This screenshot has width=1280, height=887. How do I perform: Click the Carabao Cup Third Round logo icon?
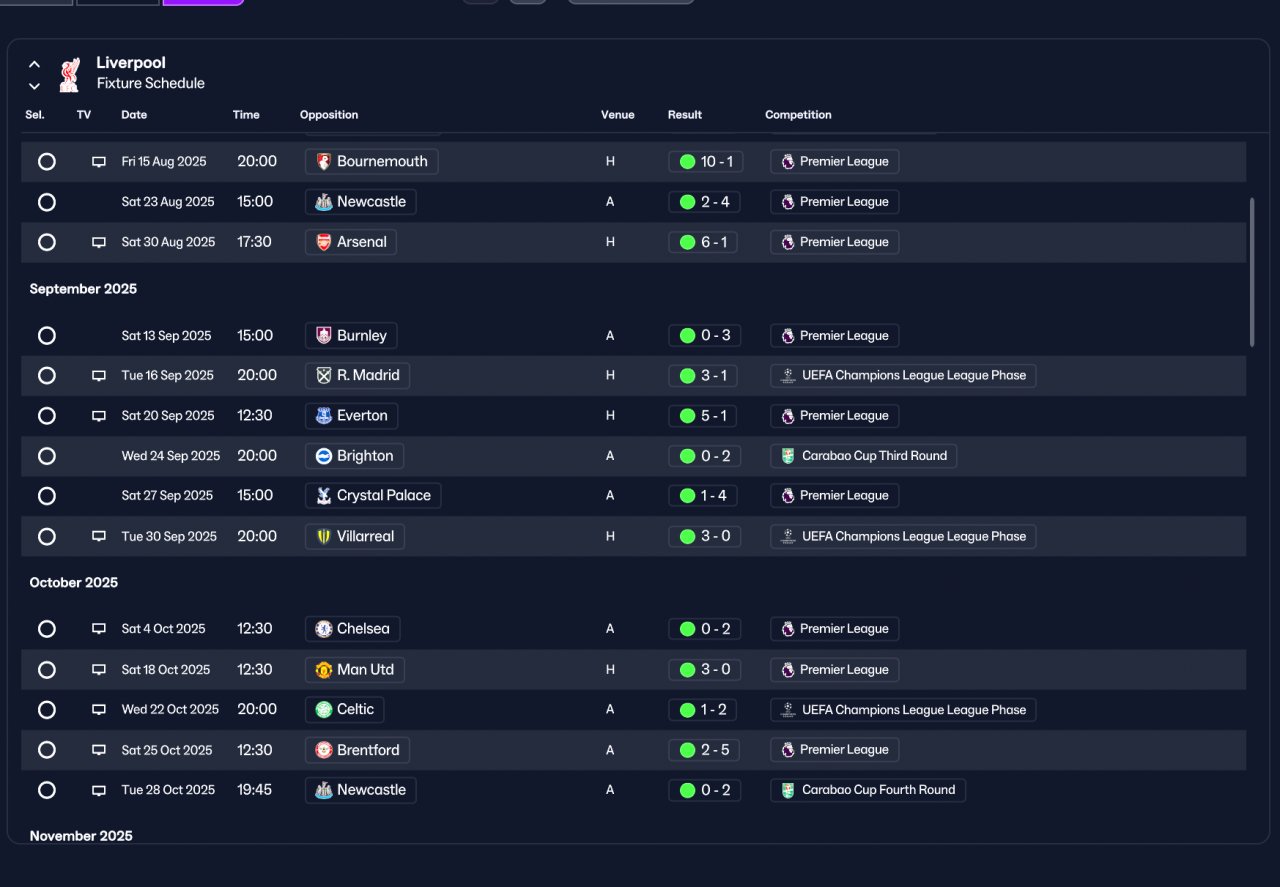click(x=788, y=456)
